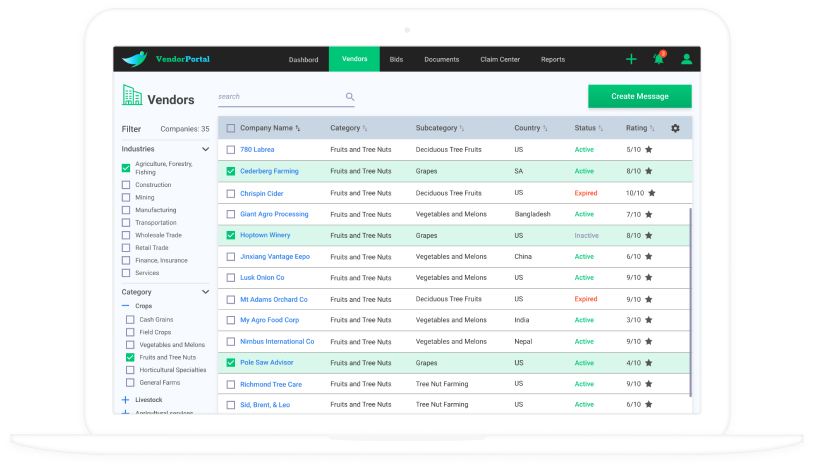Sort by Status column arrows
Image resolution: width=814 pixels, height=468 pixels.
tap(601, 128)
